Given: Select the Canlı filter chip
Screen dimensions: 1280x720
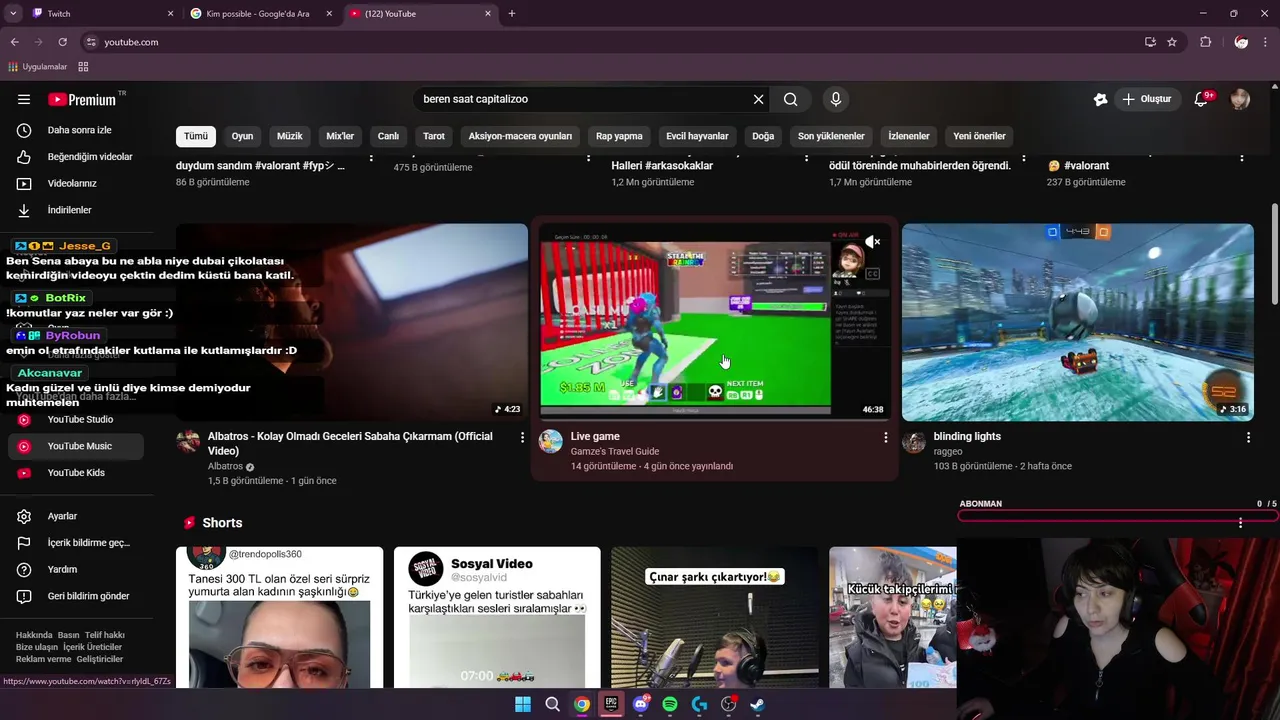Looking at the screenshot, I should (388, 136).
